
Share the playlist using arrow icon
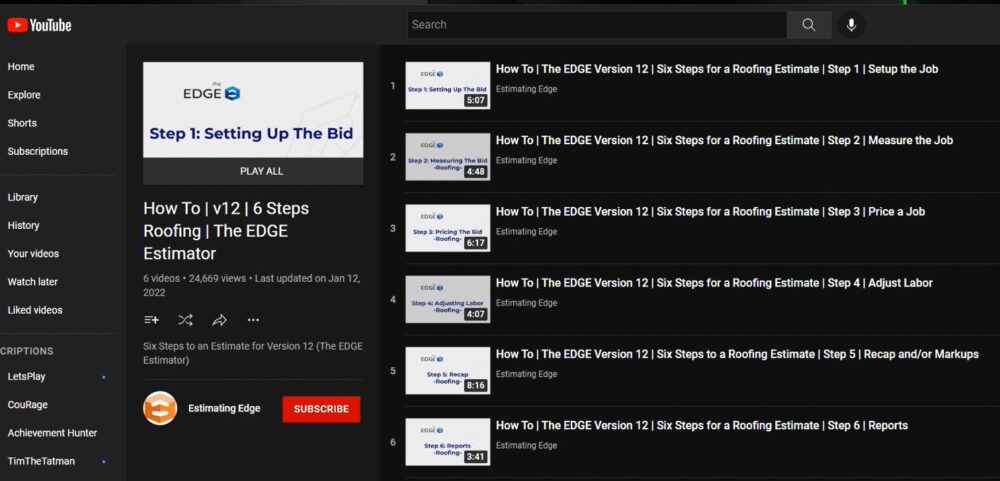(x=219, y=320)
